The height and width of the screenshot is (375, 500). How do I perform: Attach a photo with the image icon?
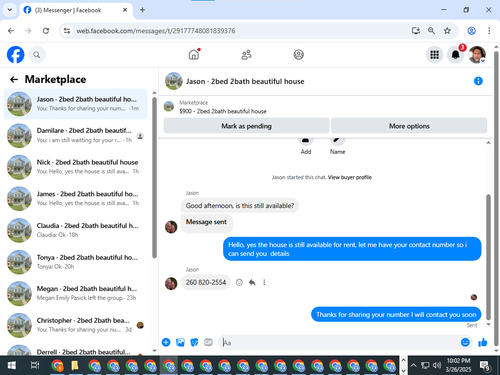click(x=180, y=342)
